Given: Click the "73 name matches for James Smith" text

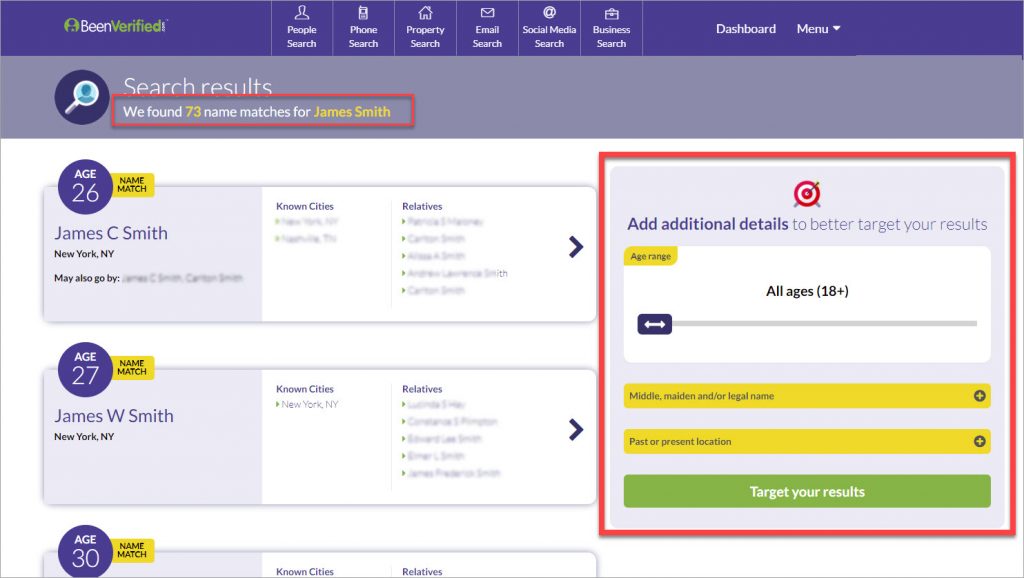Looking at the screenshot, I should point(288,112).
